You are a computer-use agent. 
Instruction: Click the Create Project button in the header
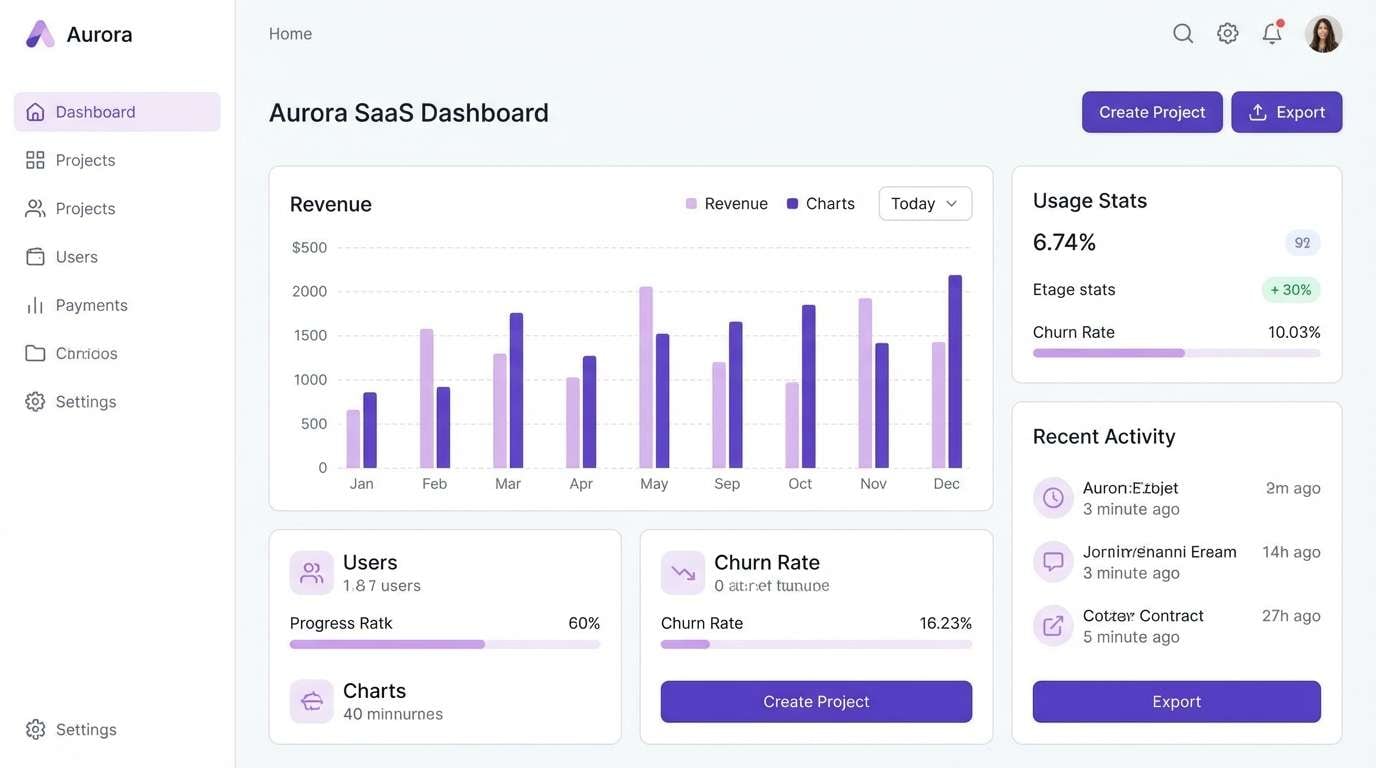tap(1151, 111)
